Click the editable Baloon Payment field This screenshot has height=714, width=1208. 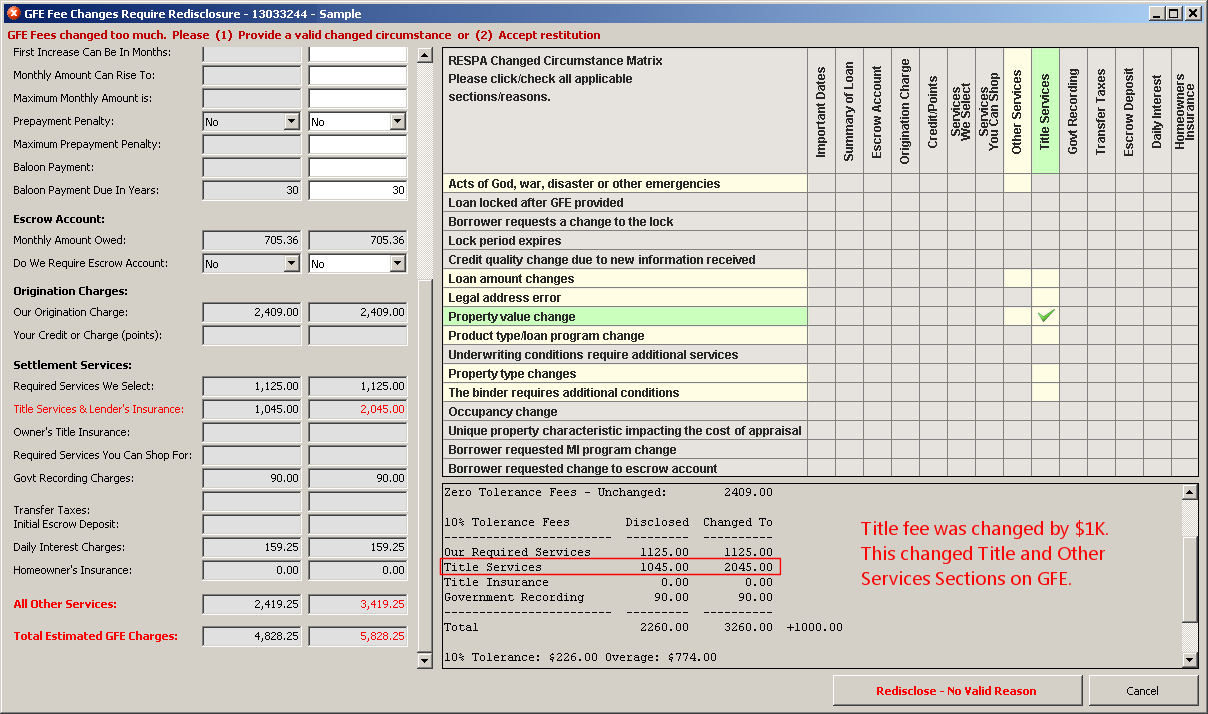[357, 168]
